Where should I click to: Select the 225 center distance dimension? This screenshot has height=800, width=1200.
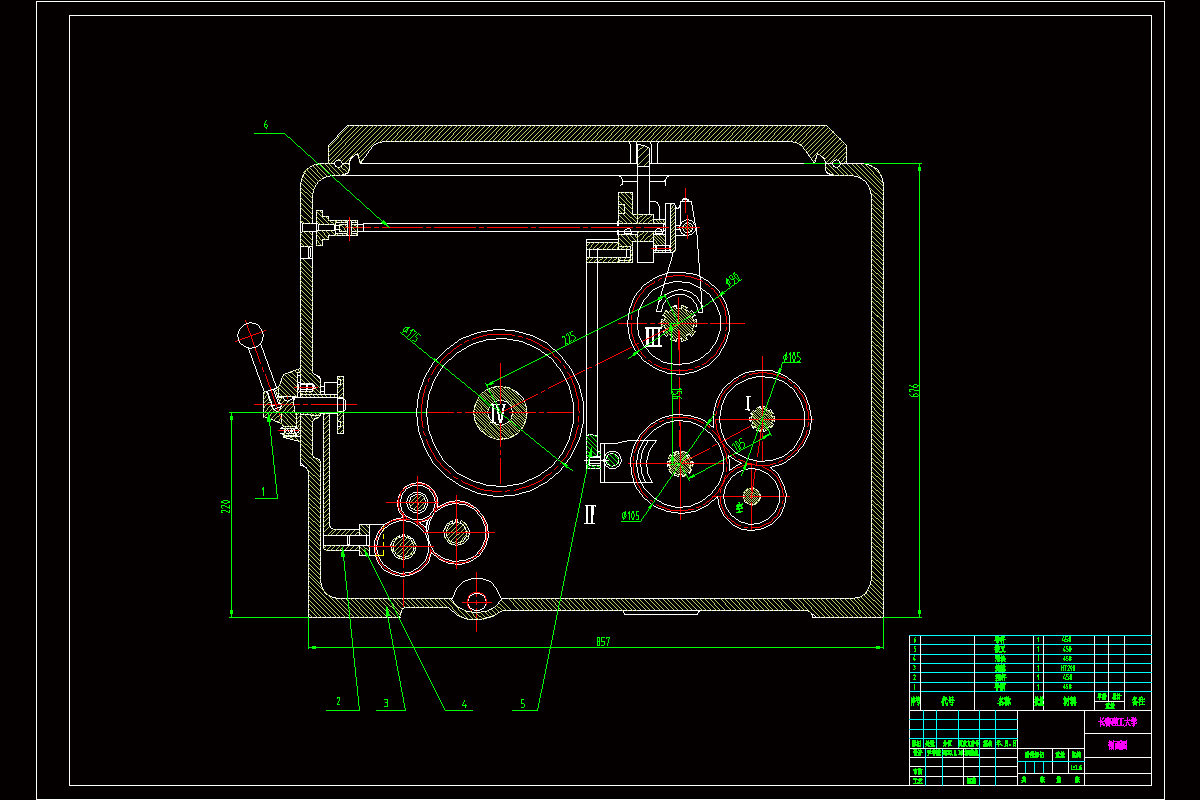(569, 339)
